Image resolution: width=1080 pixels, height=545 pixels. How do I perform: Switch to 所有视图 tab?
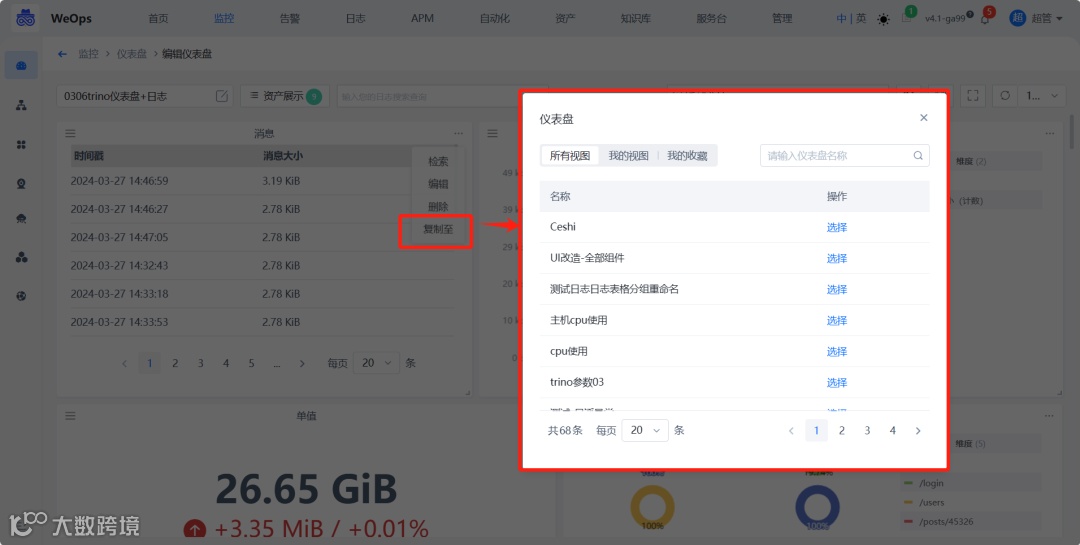[570, 156]
